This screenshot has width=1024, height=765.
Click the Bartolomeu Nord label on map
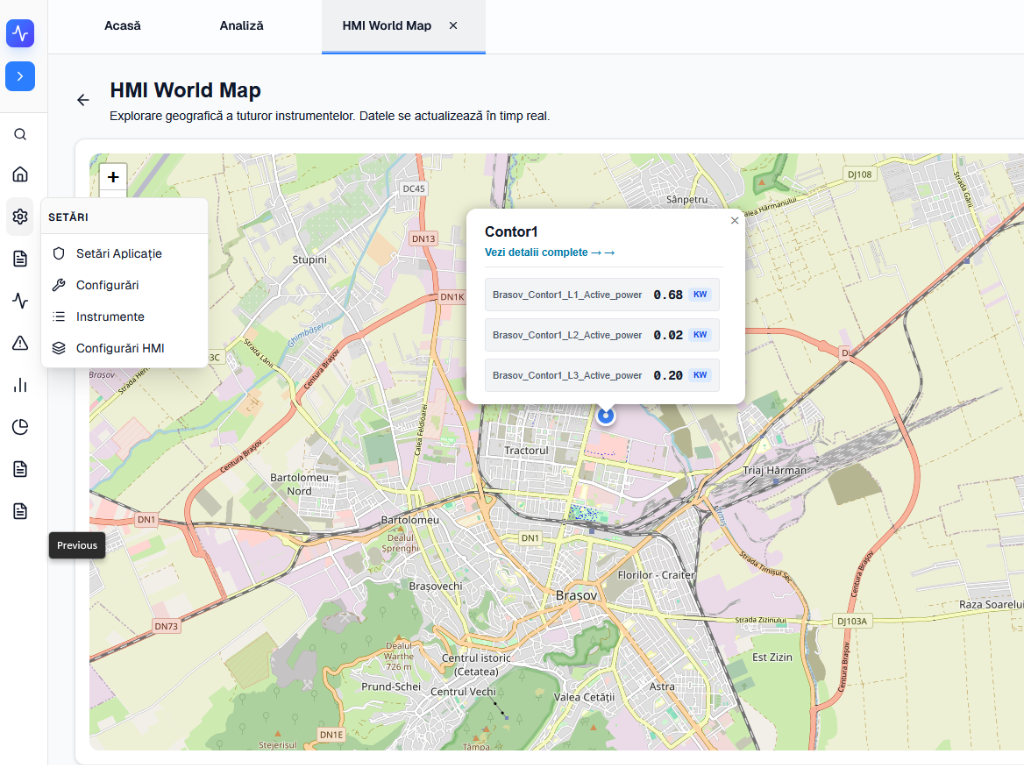tap(300, 484)
